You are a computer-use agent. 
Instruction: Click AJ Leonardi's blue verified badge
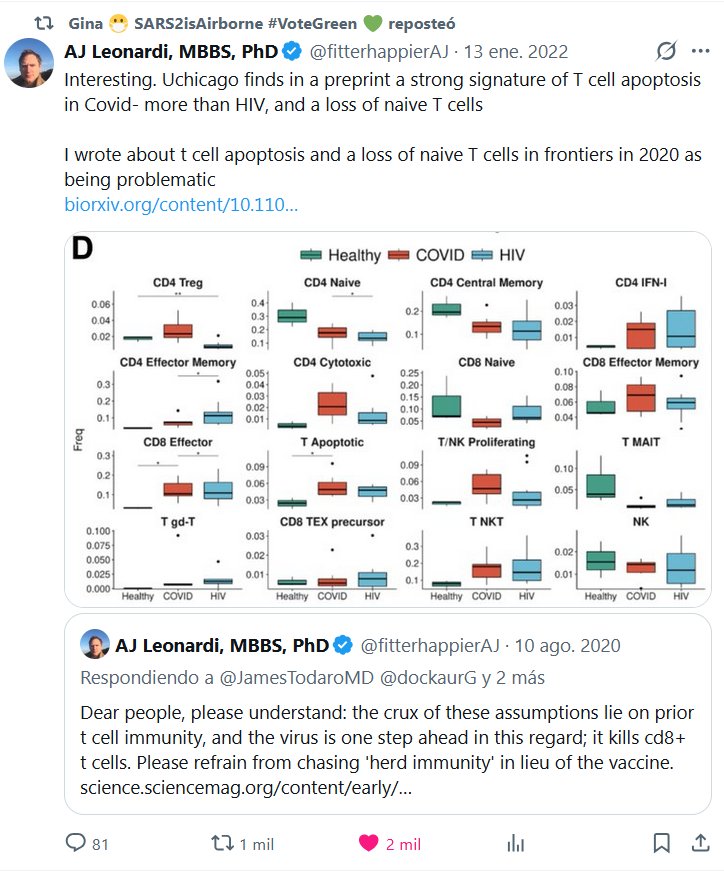click(x=291, y=51)
